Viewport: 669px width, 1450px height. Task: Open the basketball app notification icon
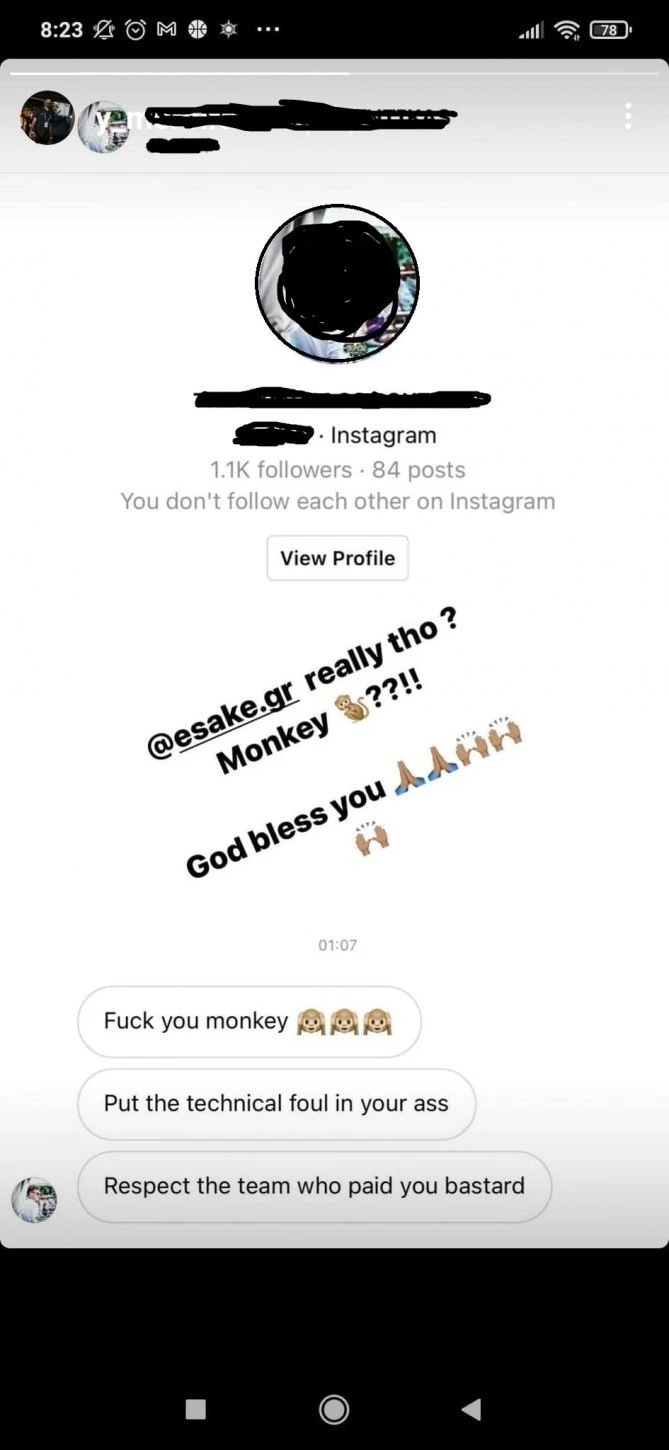tap(196, 29)
